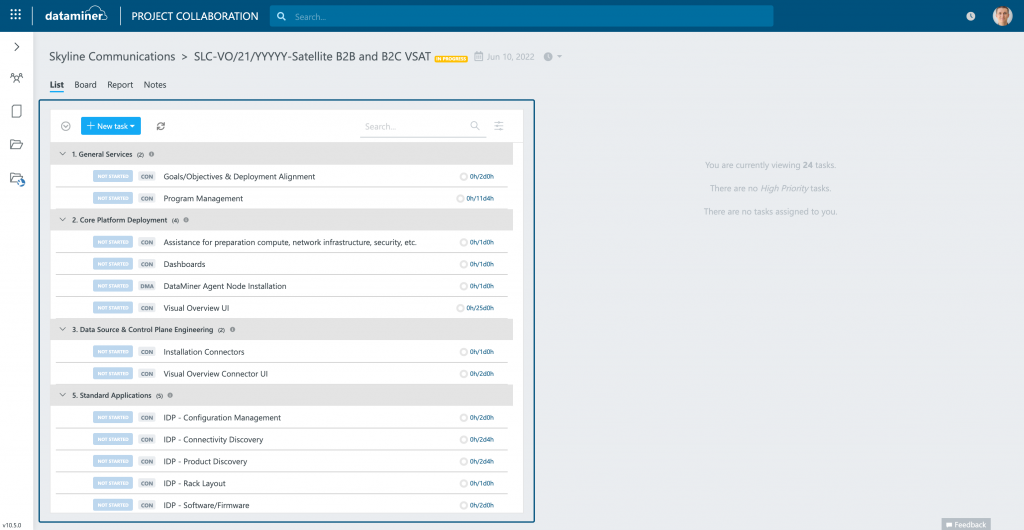
Task: Click the global Search bar in header
Action: (x=521, y=16)
